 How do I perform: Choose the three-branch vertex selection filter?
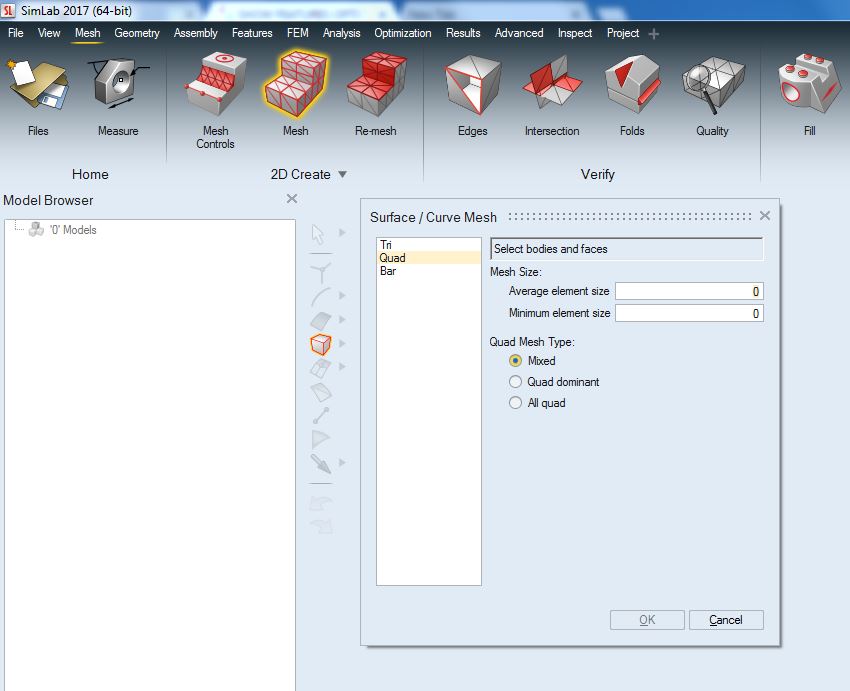coord(321,273)
